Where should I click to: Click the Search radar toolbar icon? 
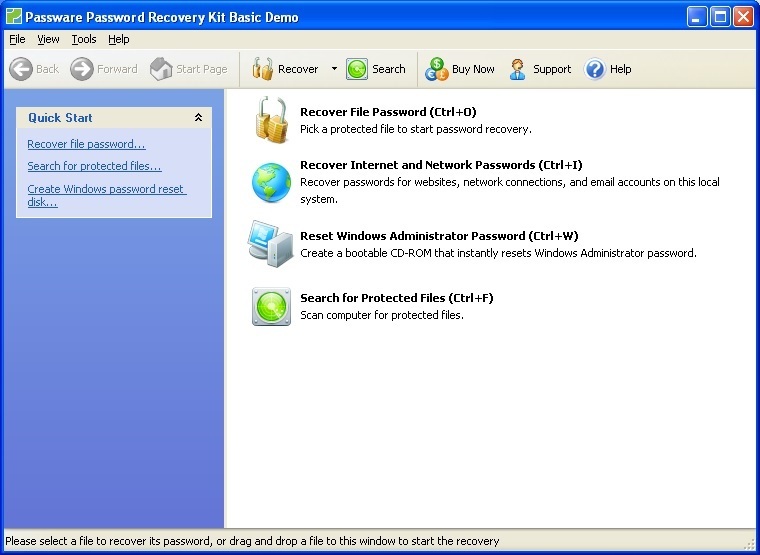[x=357, y=69]
